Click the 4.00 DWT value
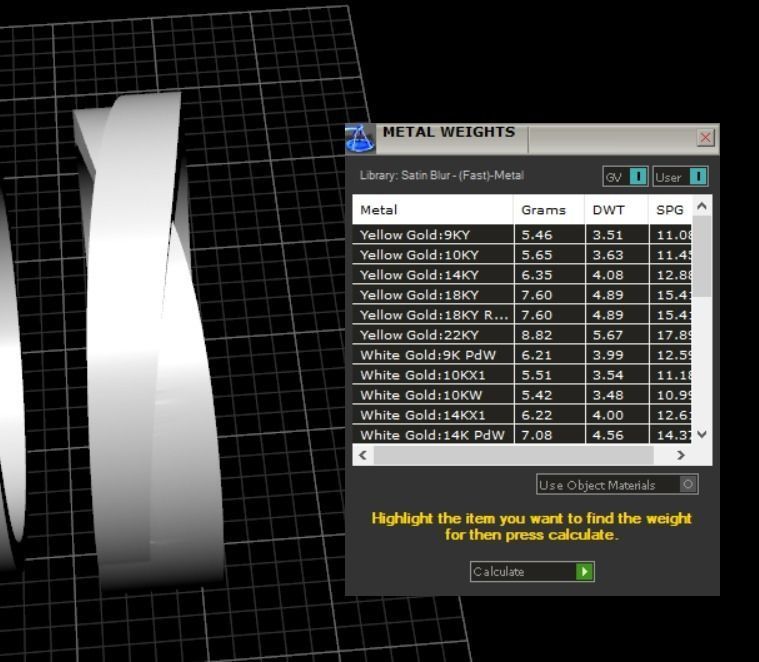The image size is (759, 662). click(x=607, y=415)
